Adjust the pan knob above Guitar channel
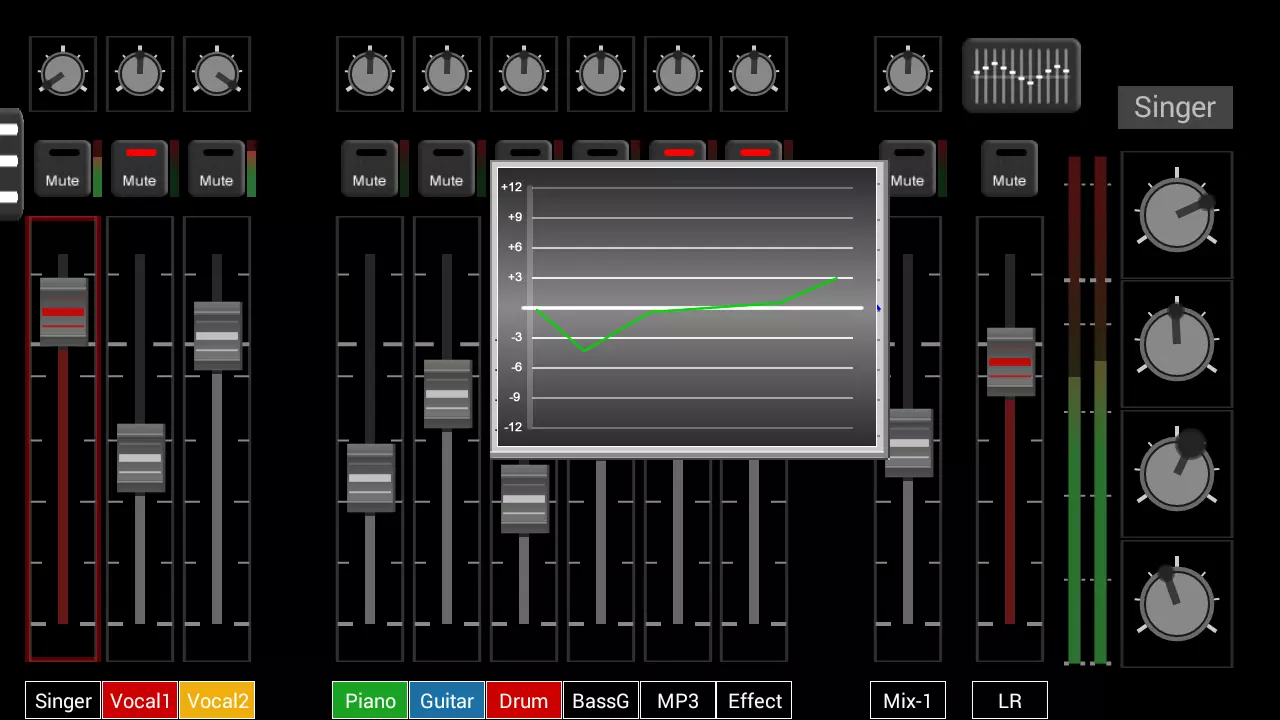The width and height of the screenshot is (1280, 720). [447, 74]
